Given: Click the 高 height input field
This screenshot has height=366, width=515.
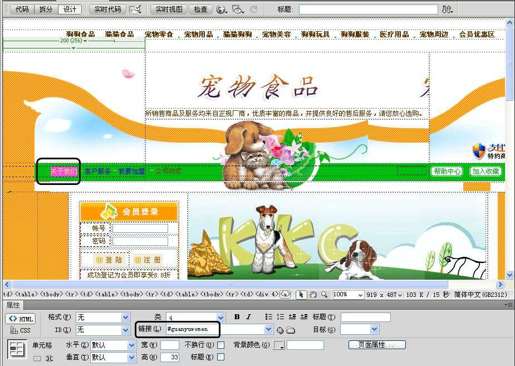Looking at the screenshot, I should point(169,357).
